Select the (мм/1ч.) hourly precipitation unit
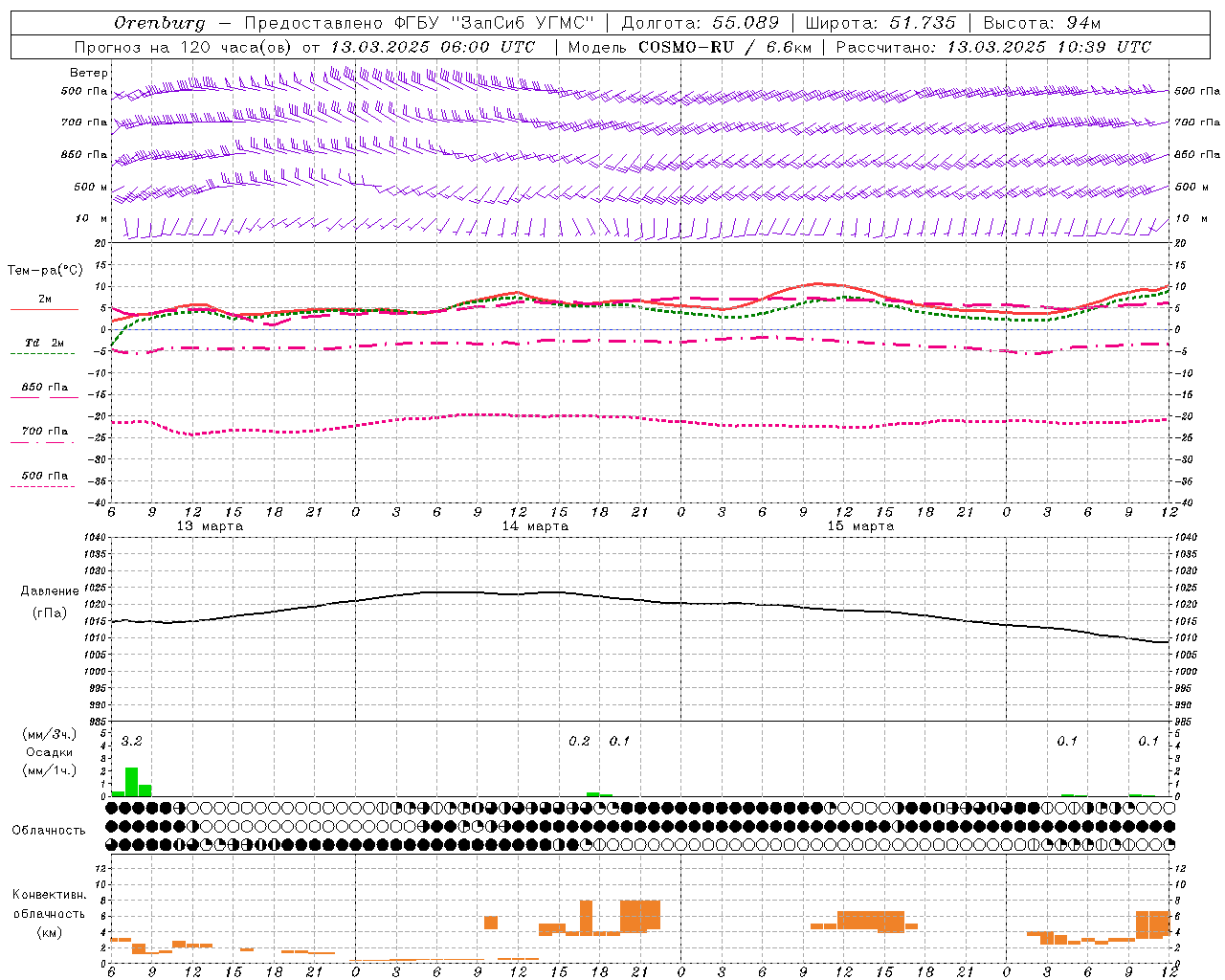This screenshot has height=980, width=1225. (49, 770)
